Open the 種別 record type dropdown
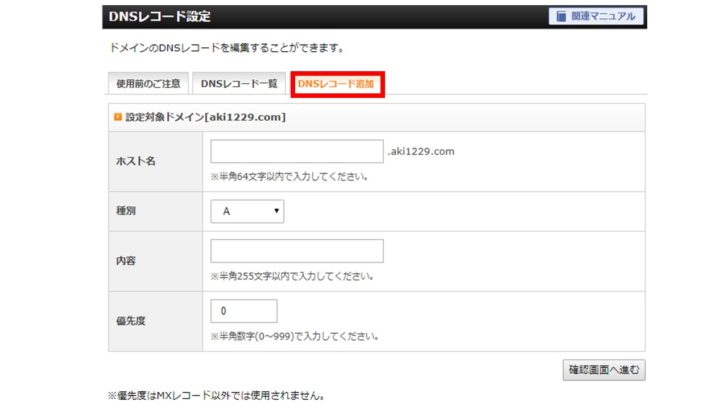The height and width of the screenshot is (410, 728). click(247, 211)
